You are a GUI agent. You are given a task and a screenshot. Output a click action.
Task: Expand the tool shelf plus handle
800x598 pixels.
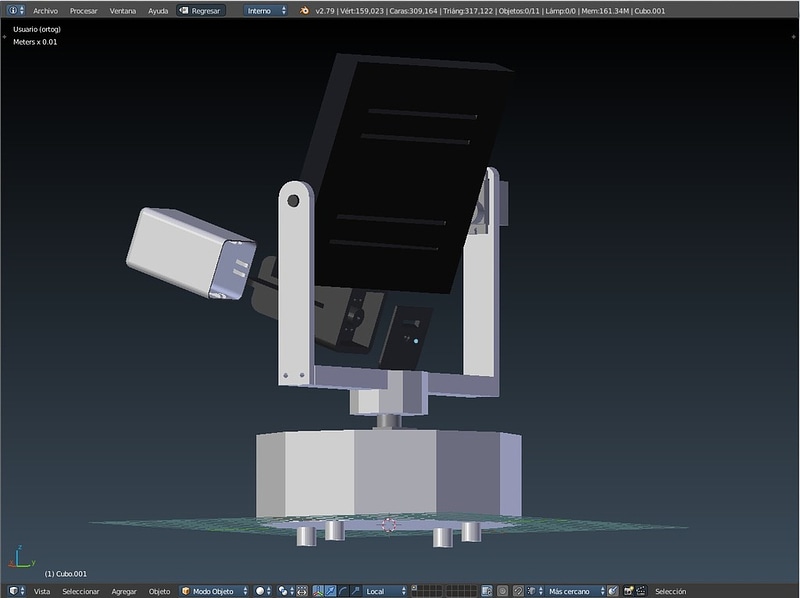pyautogui.click(x=4, y=37)
